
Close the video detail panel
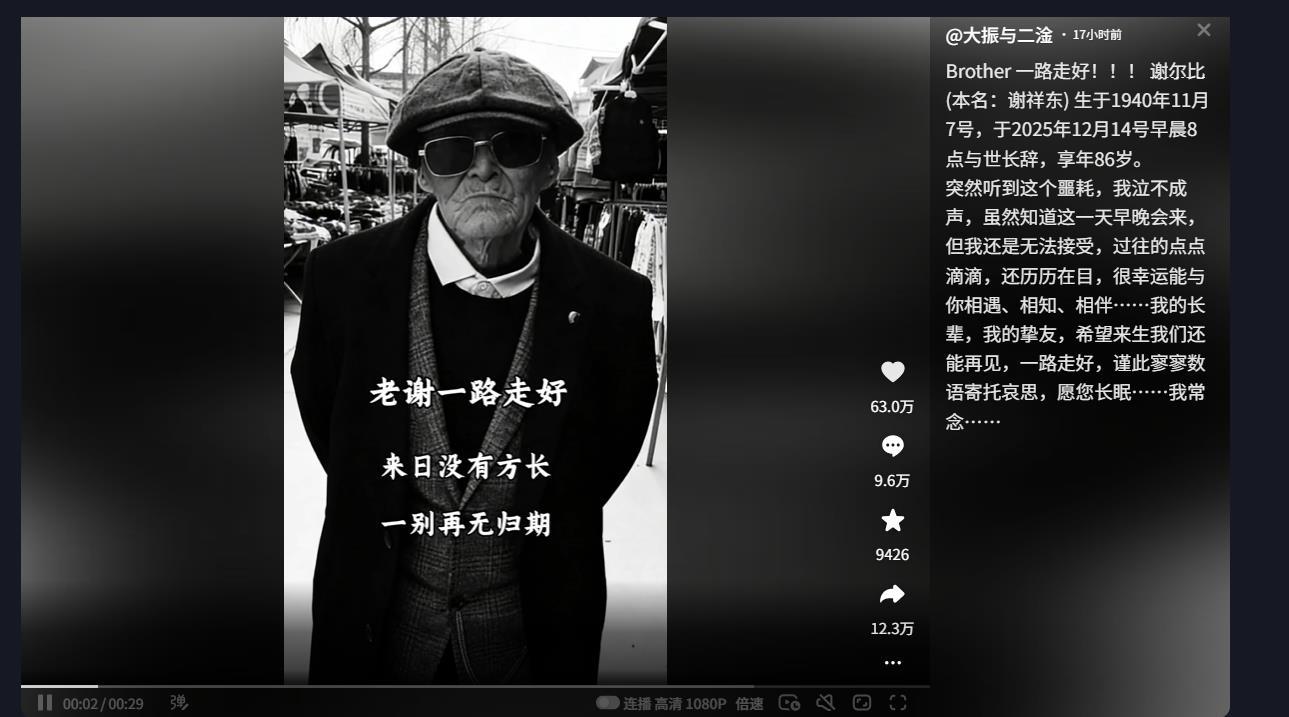point(1204,31)
